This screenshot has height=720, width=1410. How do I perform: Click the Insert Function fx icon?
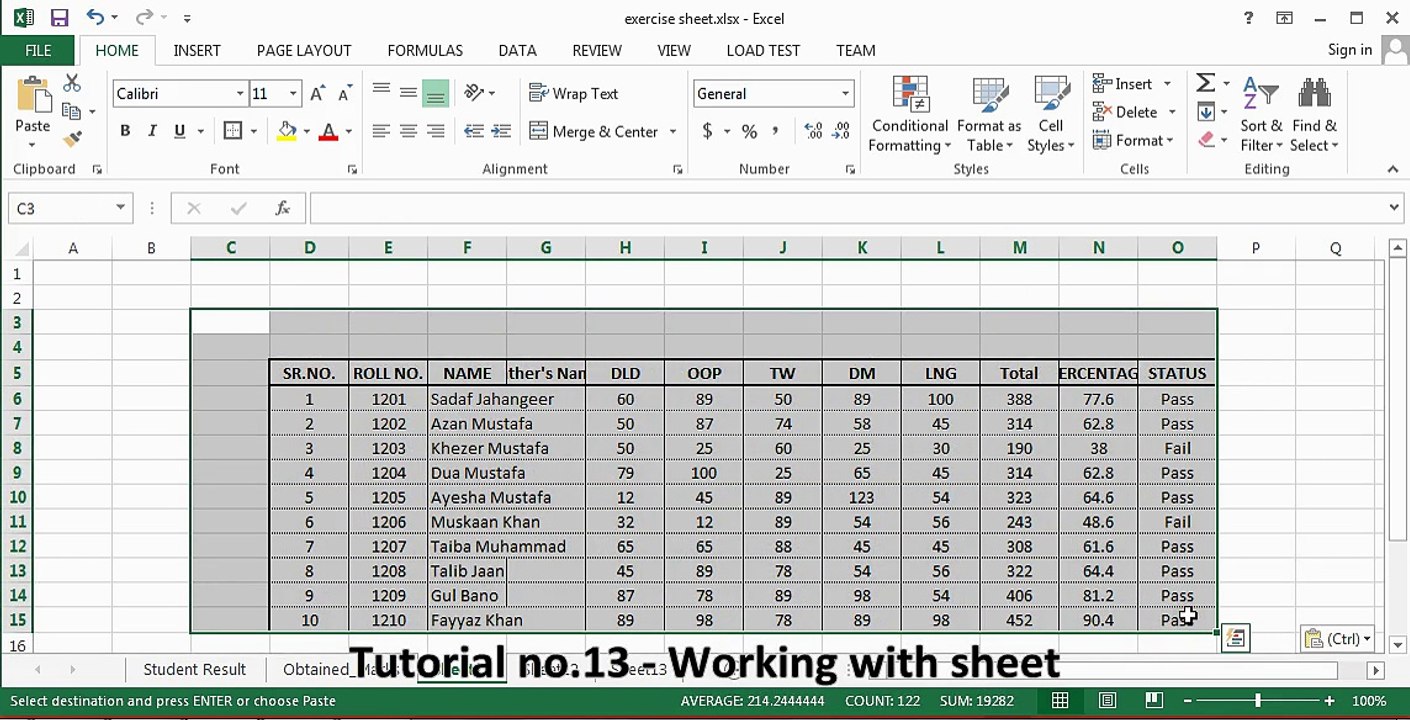point(283,208)
